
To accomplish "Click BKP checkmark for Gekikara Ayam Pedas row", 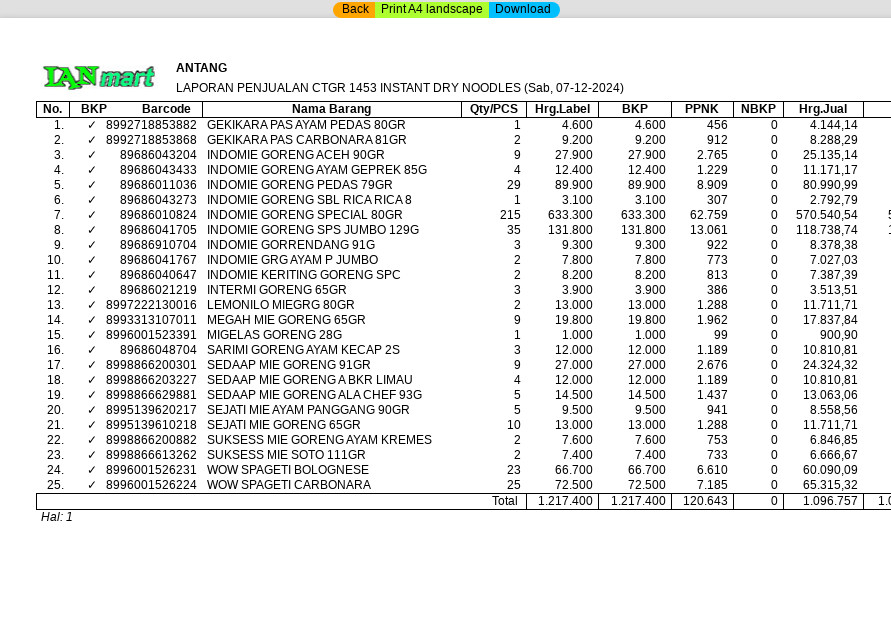I will (92, 125).
